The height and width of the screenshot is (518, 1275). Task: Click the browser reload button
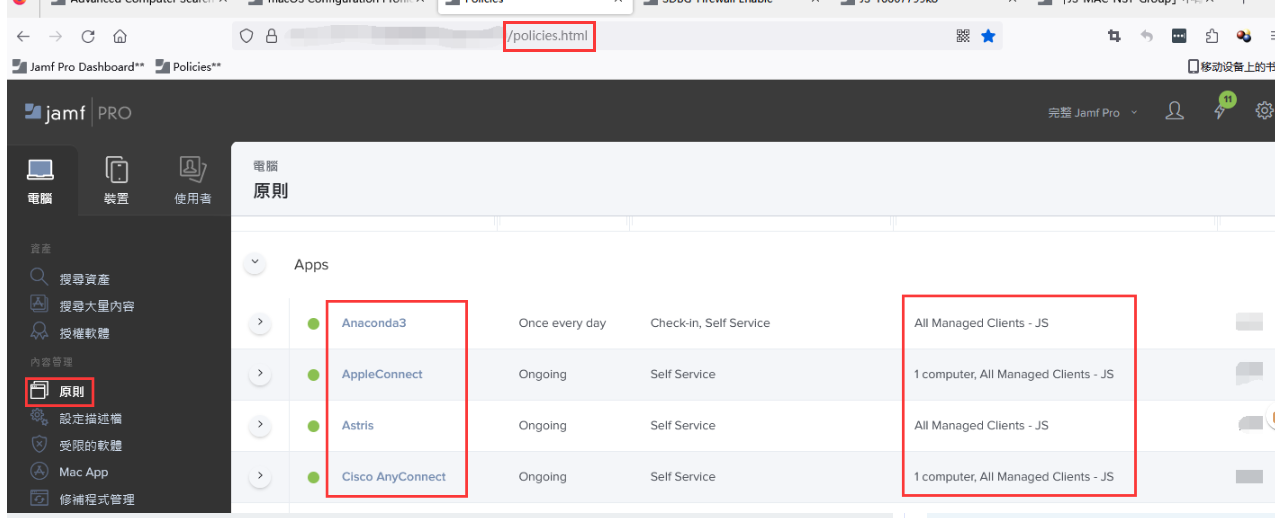[88, 37]
